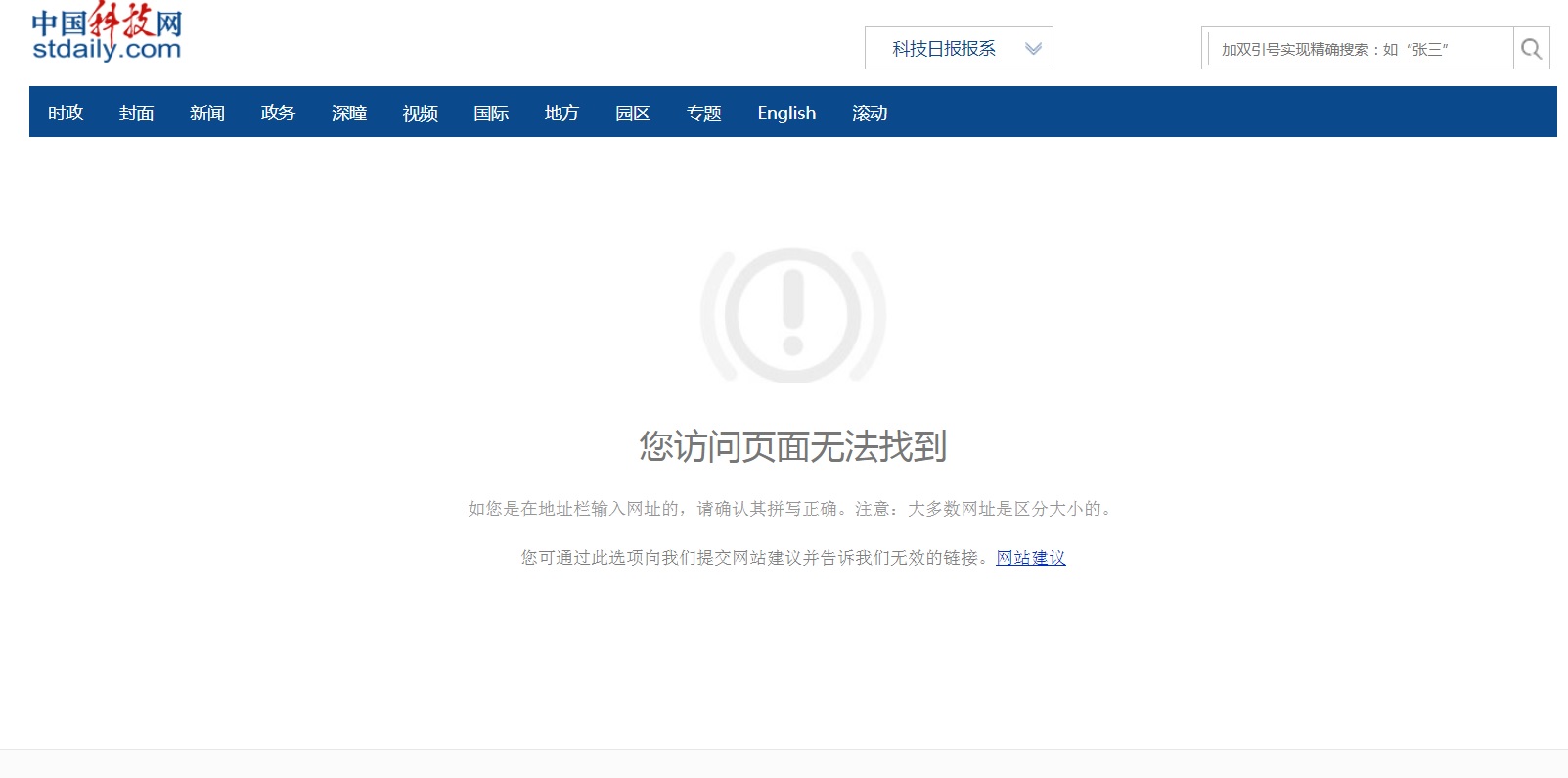This screenshot has width=1568, height=778.
Task: Click the stdaily.com site logo
Action: [107, 36]
